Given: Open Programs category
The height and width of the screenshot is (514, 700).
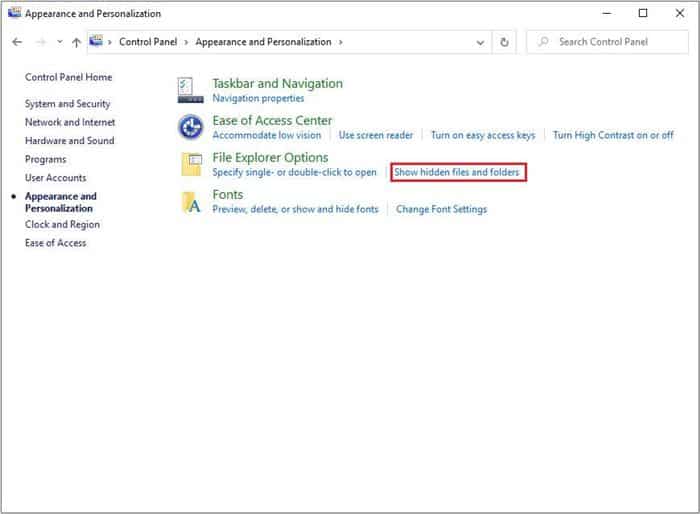Looking at the screenshot, I should 46,159.
